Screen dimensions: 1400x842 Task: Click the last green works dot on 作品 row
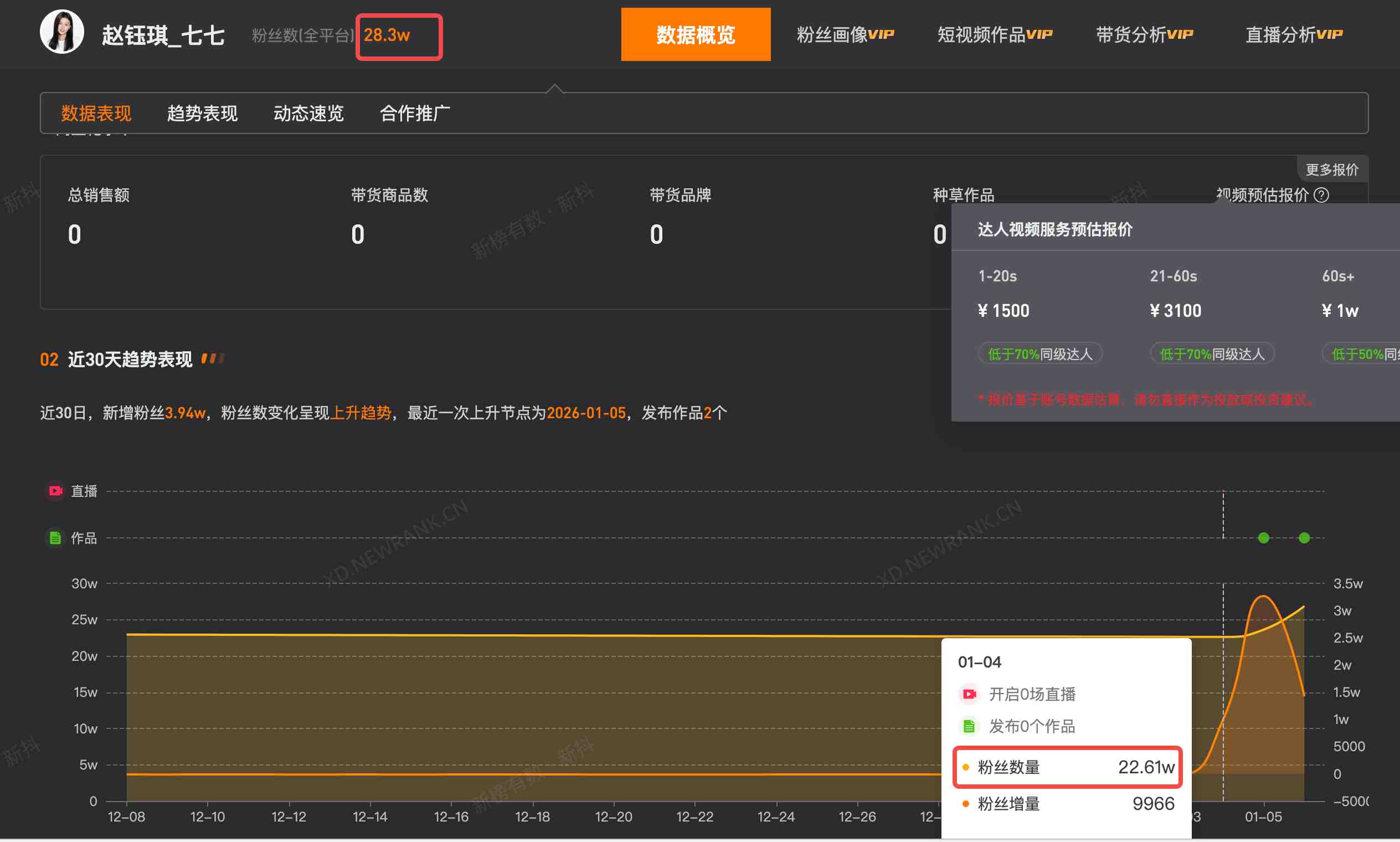point(1304,538)
